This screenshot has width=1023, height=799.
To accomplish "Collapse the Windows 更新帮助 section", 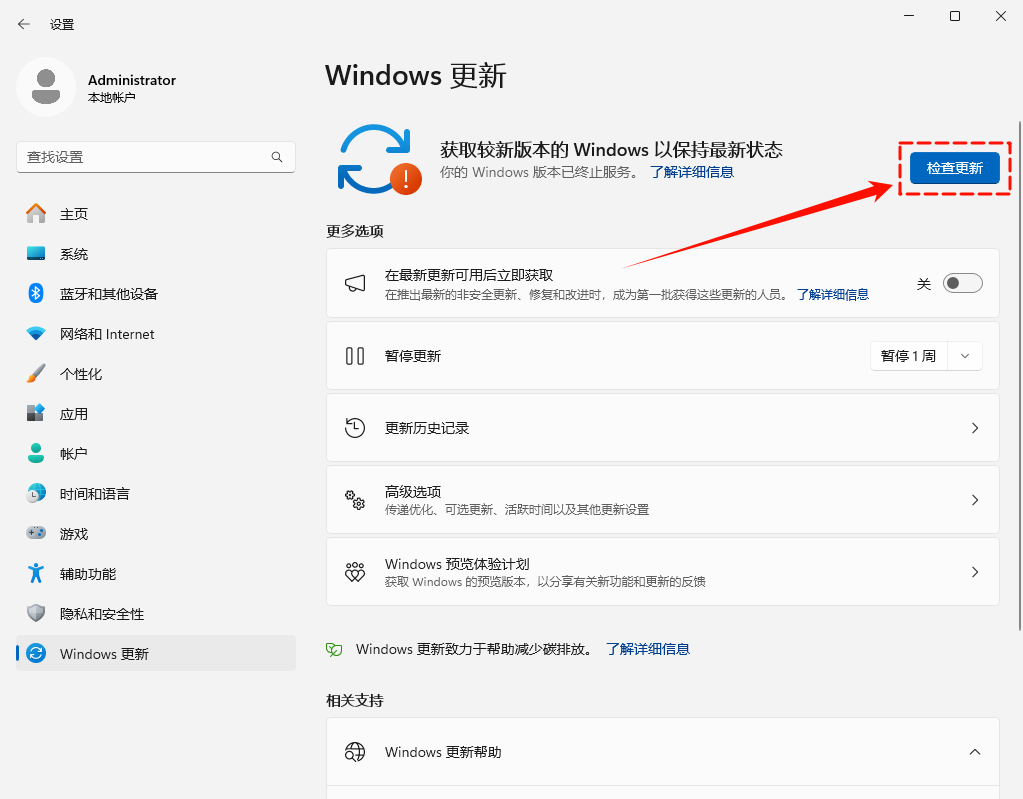I will tap(974, 751).
